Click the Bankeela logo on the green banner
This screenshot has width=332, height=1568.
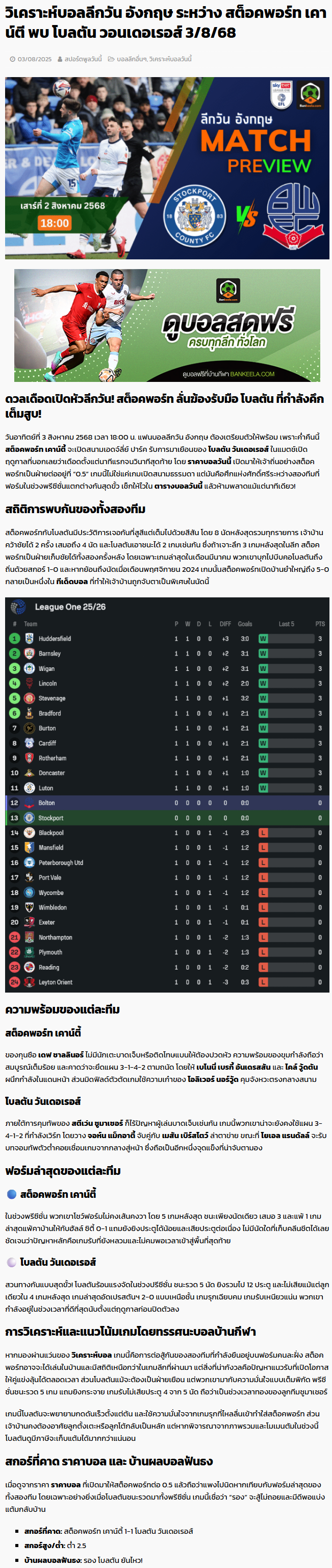coord(227,291)
